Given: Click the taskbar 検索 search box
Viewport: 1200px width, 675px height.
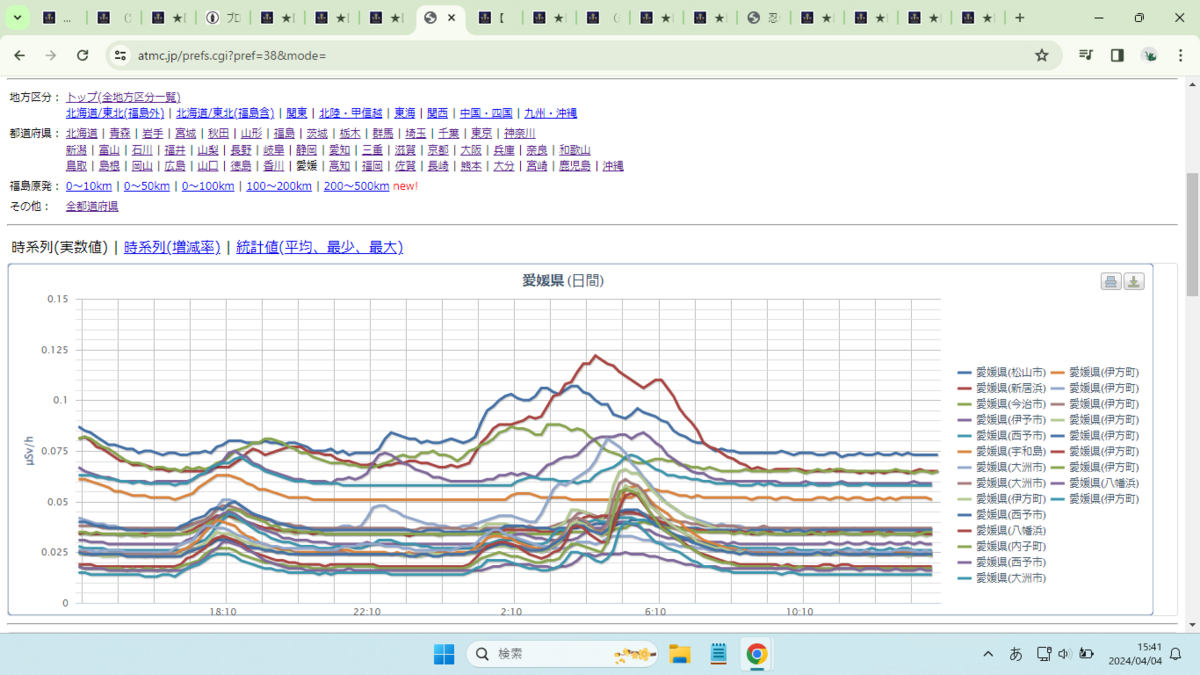Looking at the screenshot, I should (x=562, y=654).
